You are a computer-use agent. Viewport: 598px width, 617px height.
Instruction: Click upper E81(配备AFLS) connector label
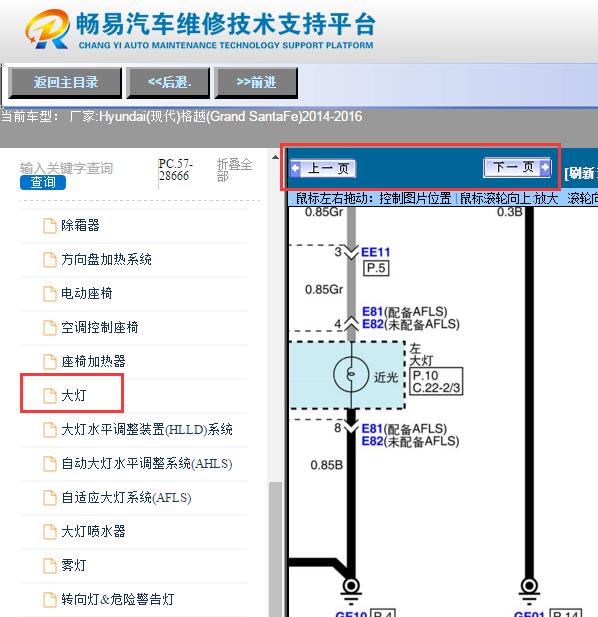point(404,312)
